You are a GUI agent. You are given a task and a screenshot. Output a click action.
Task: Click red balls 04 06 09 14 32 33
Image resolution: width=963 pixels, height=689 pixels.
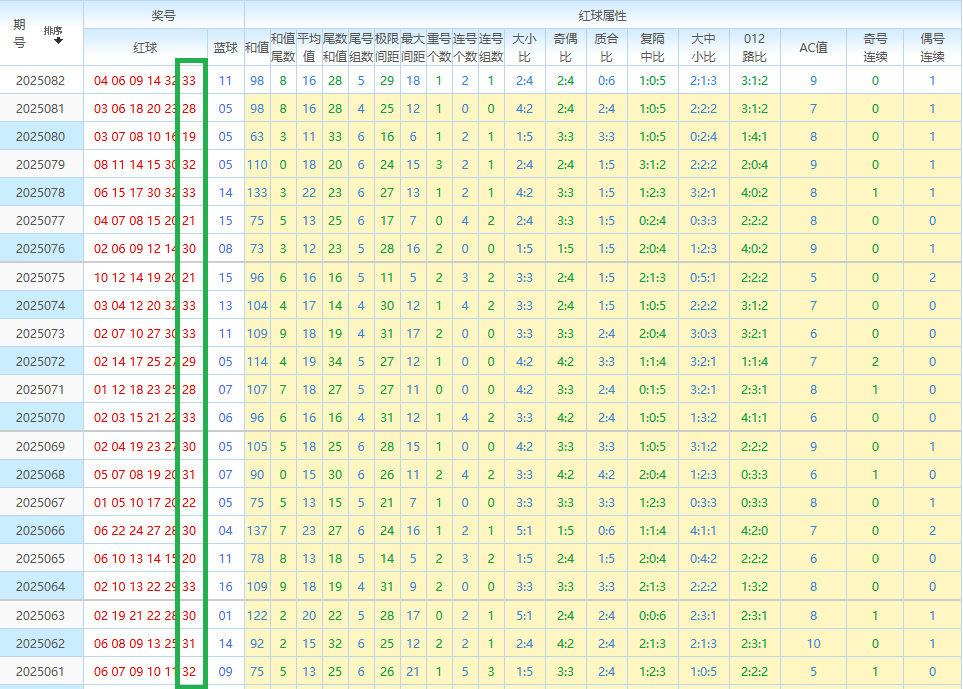tap(145, 80)
